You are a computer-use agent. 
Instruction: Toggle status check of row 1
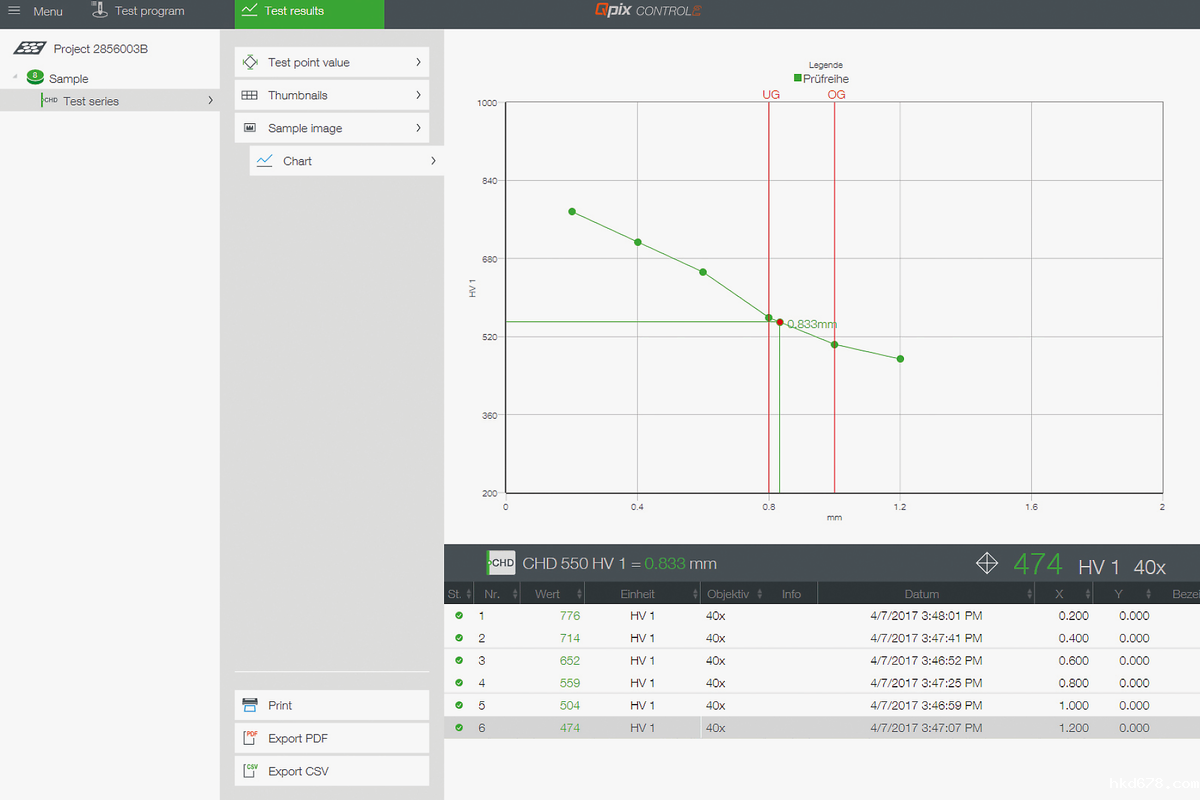pos(459,616)
